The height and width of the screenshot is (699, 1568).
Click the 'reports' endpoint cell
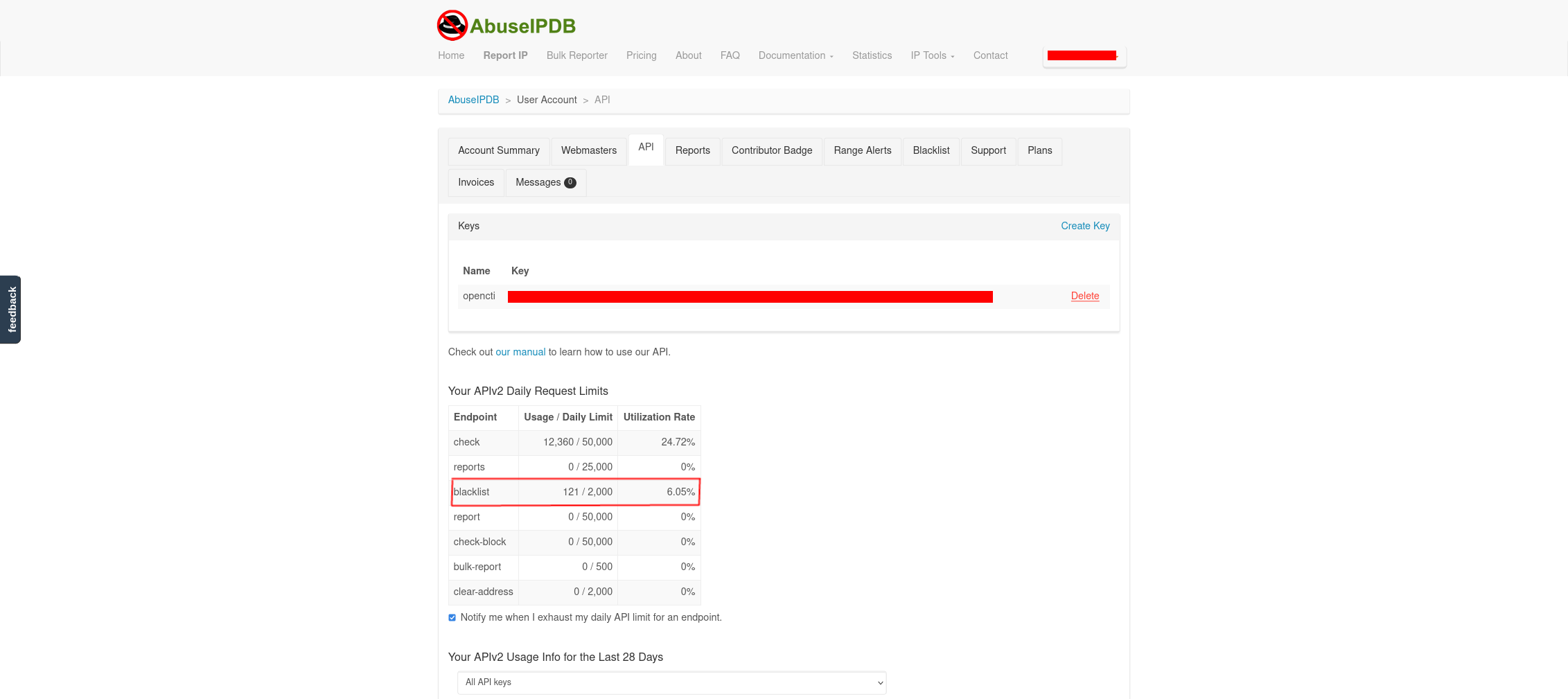tap(483, 467)
